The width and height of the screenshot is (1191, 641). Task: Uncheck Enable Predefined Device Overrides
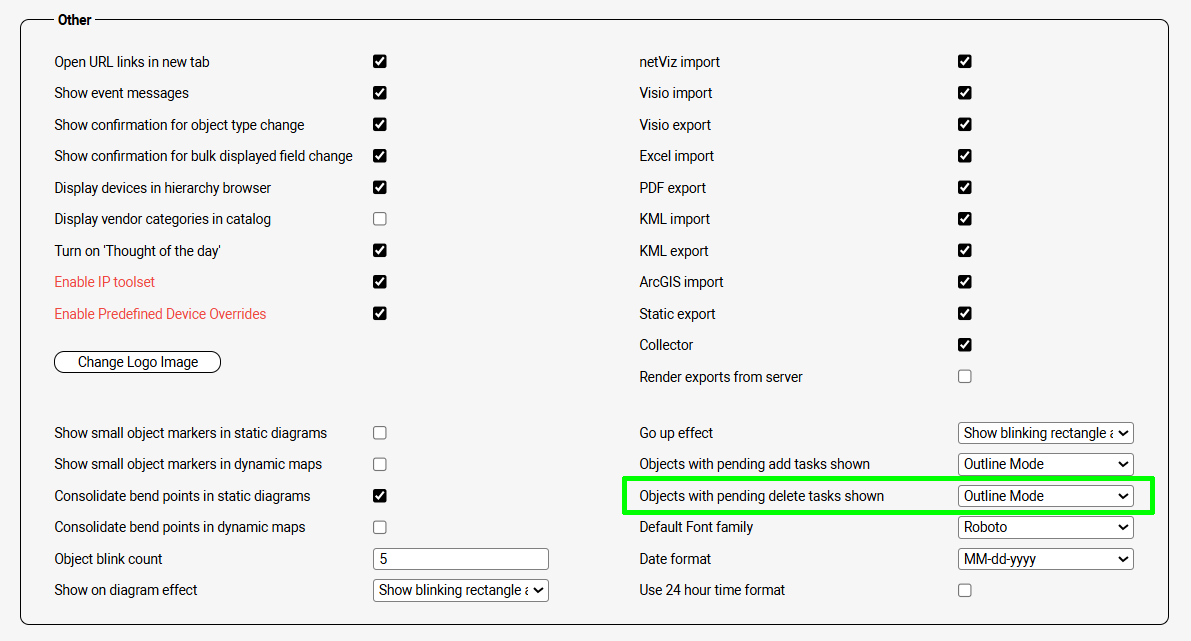[380, 313]
